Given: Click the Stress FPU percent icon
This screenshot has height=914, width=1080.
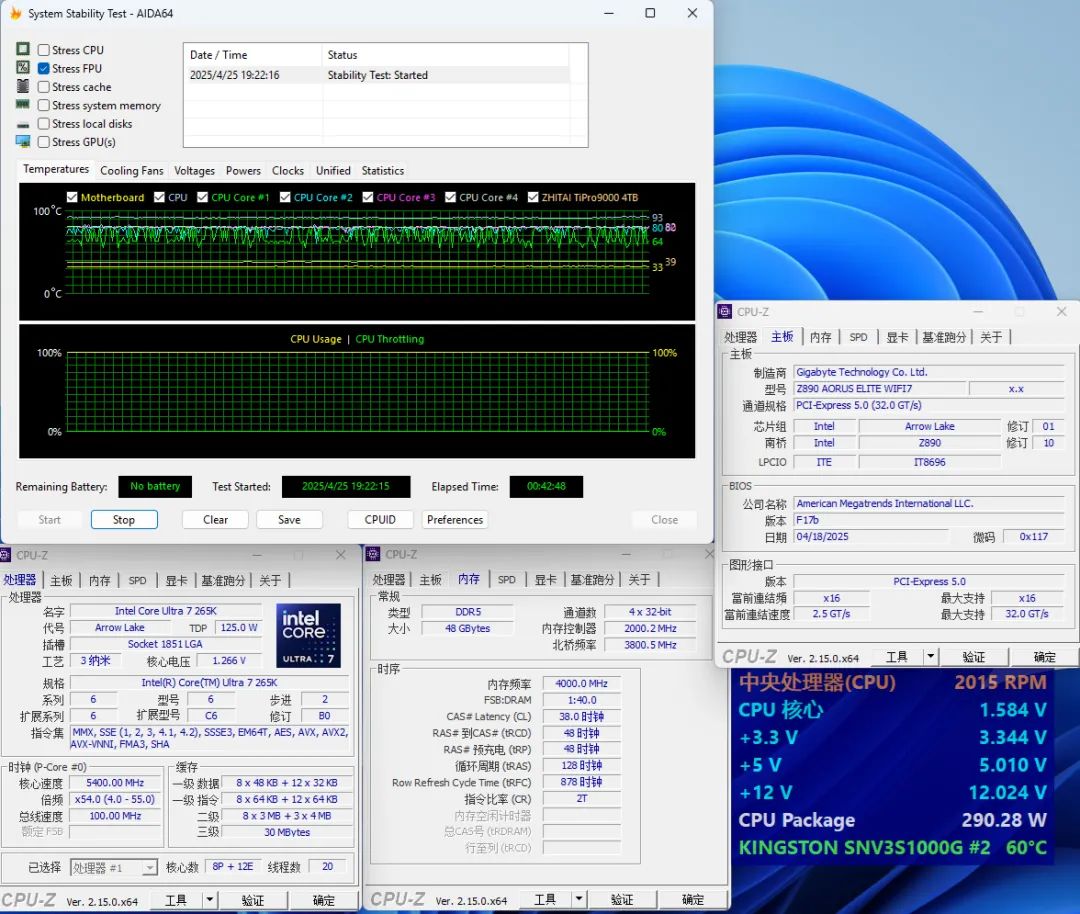Looking at the screenshot, I should point(23,67).
